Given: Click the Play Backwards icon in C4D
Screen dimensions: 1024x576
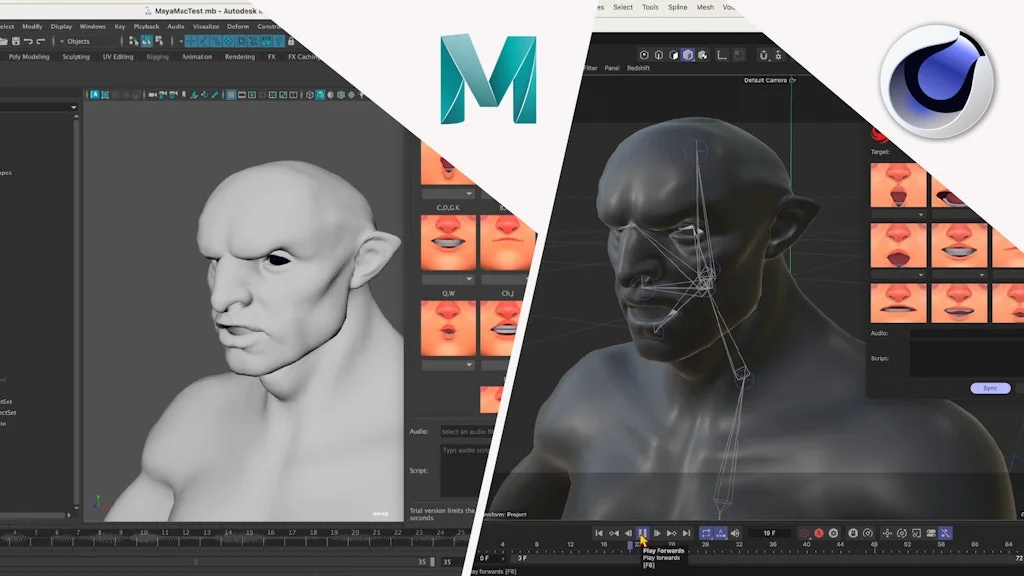Looking at the screenshot, I should (627, 533).
